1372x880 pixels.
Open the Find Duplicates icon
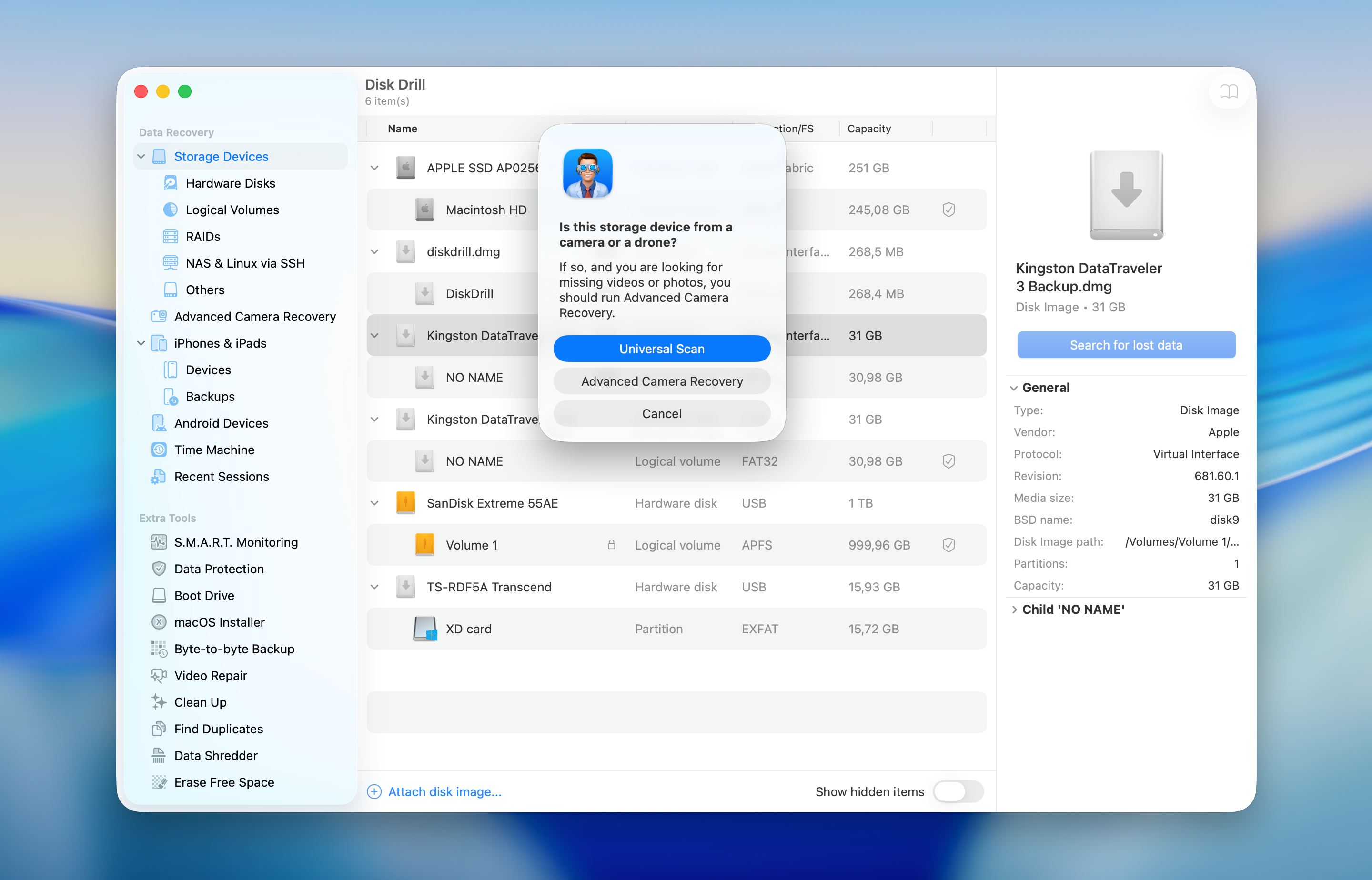click(x=159, y=729)
